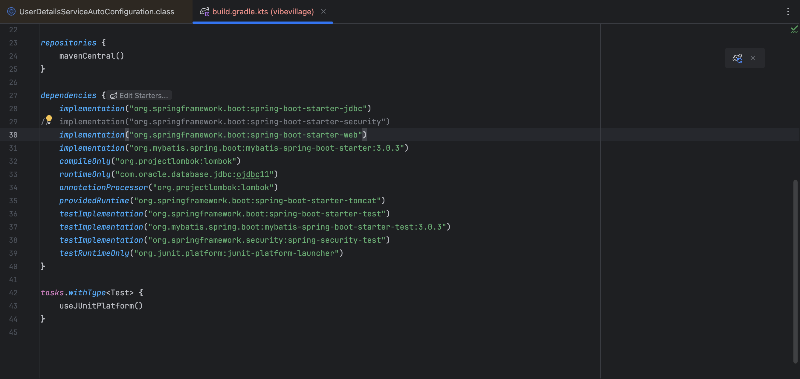Open the lightbulb quick-fix on line 29
Screen dimensions: 800x379
pos(48,120)
